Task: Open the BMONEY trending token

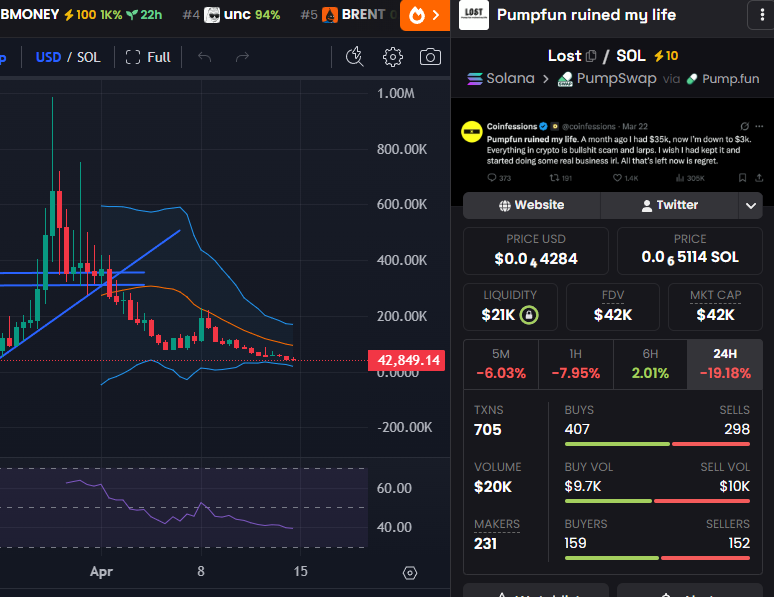Action: pyautogui.click(x=81, y=15)
